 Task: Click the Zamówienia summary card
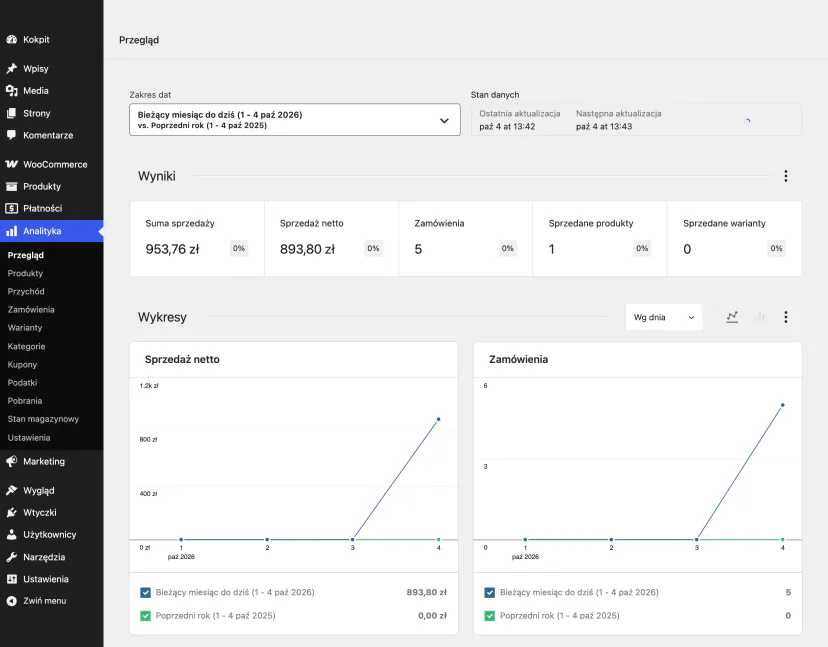(466, 239)
